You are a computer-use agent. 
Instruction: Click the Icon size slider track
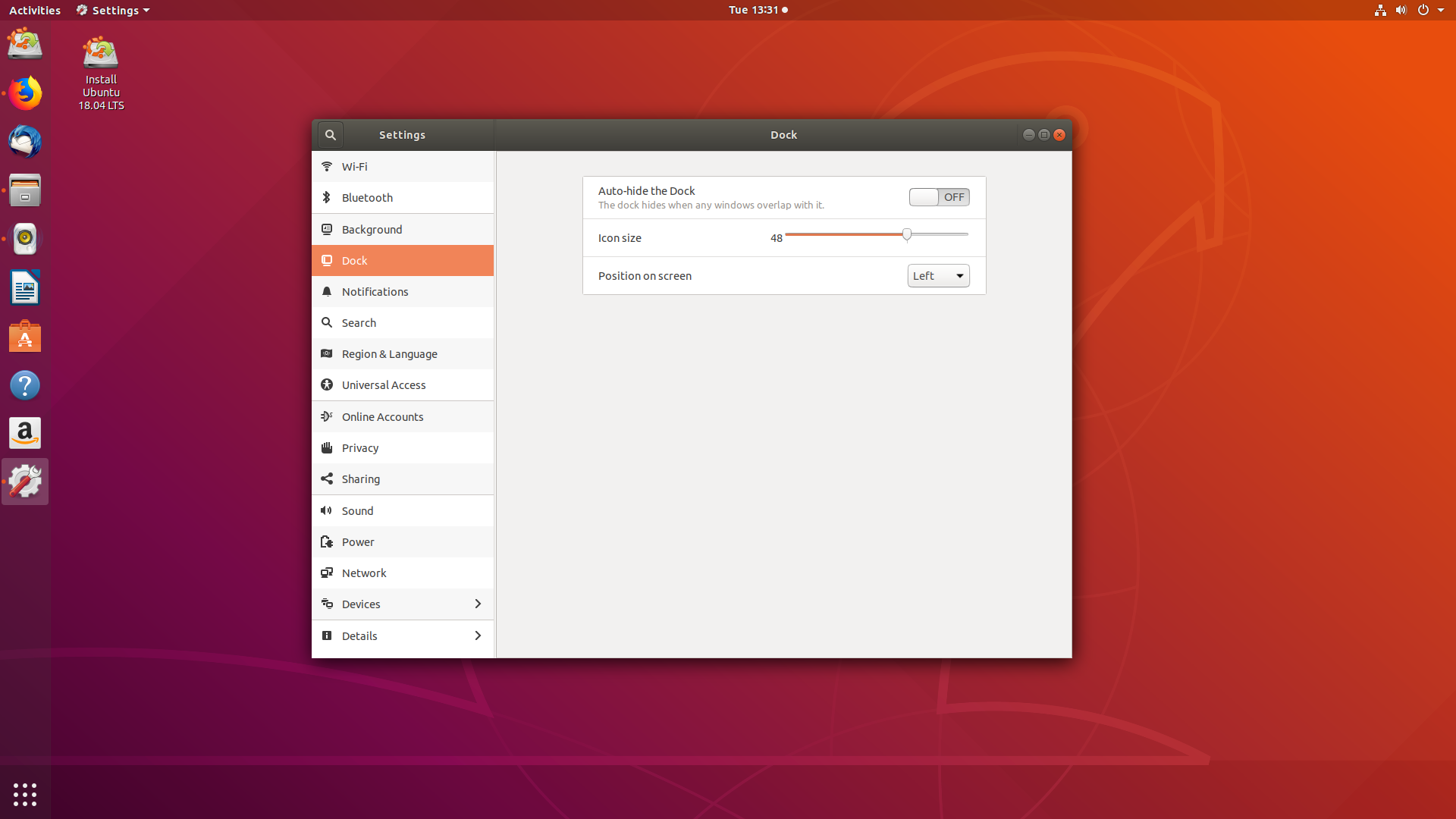pyautogui.click(x=842, y=235)
